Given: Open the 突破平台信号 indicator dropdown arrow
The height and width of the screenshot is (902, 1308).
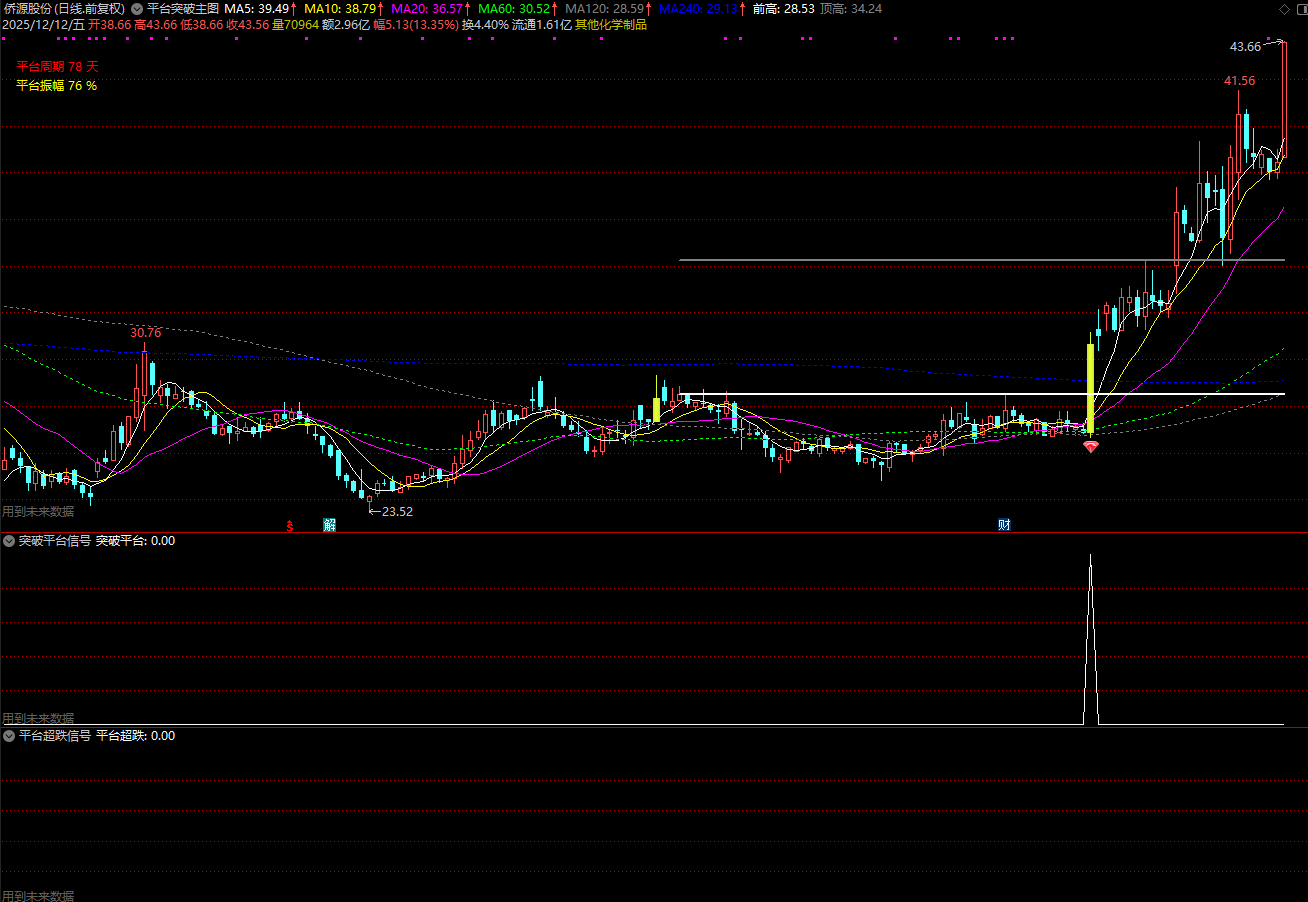Looking at the screenshot, I should pos(9,541).
